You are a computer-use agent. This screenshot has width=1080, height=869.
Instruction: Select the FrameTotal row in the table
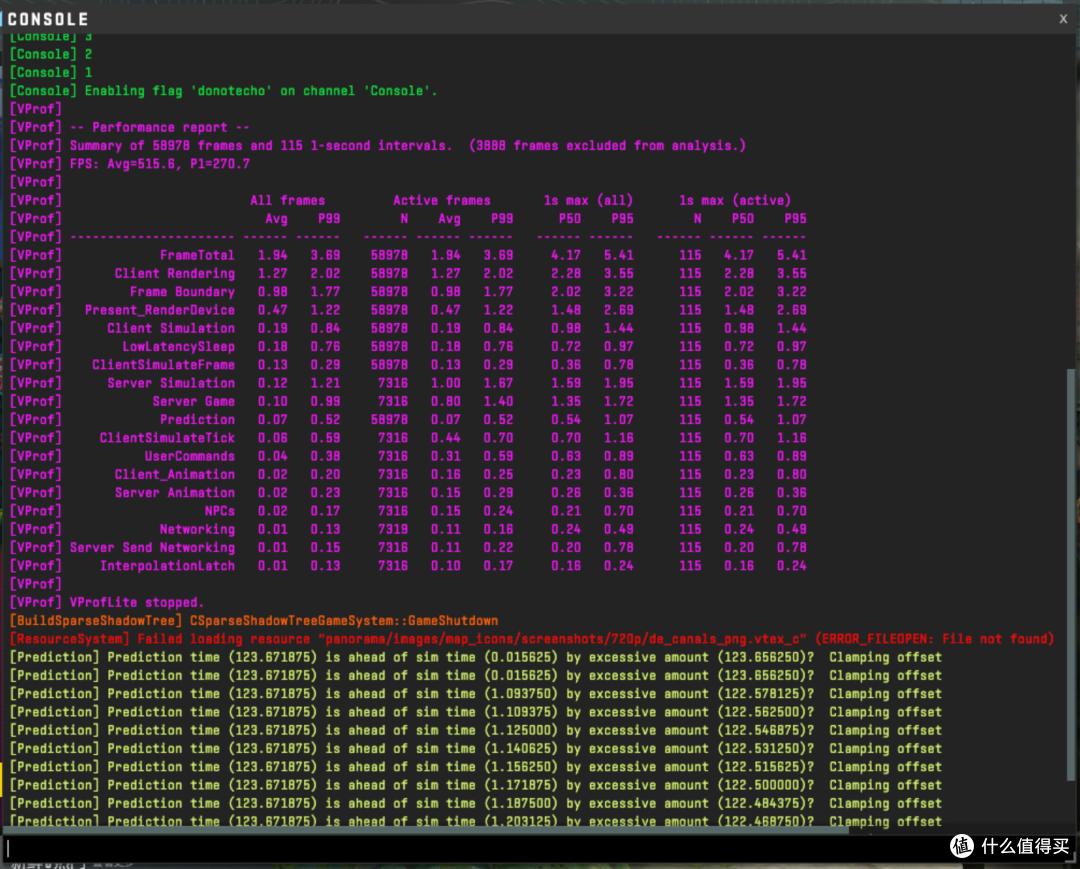point(408,255)
